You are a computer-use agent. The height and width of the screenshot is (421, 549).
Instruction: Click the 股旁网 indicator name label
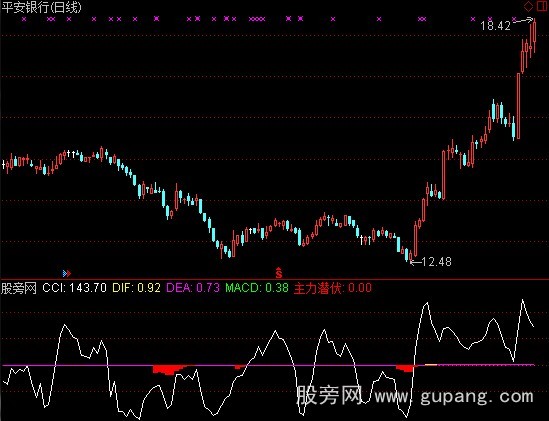point(19,288)
